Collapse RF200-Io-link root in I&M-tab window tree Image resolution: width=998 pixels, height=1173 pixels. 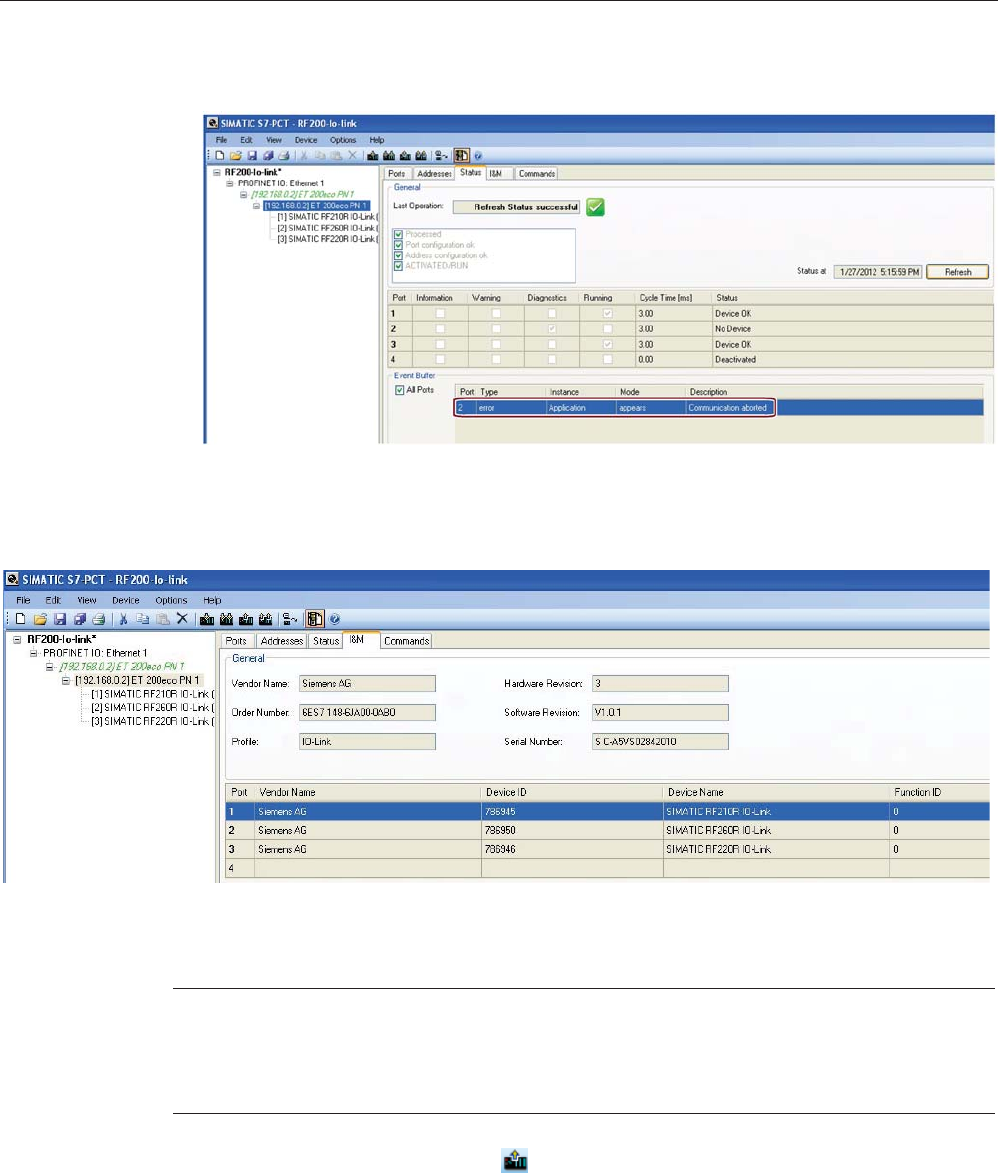17,640
